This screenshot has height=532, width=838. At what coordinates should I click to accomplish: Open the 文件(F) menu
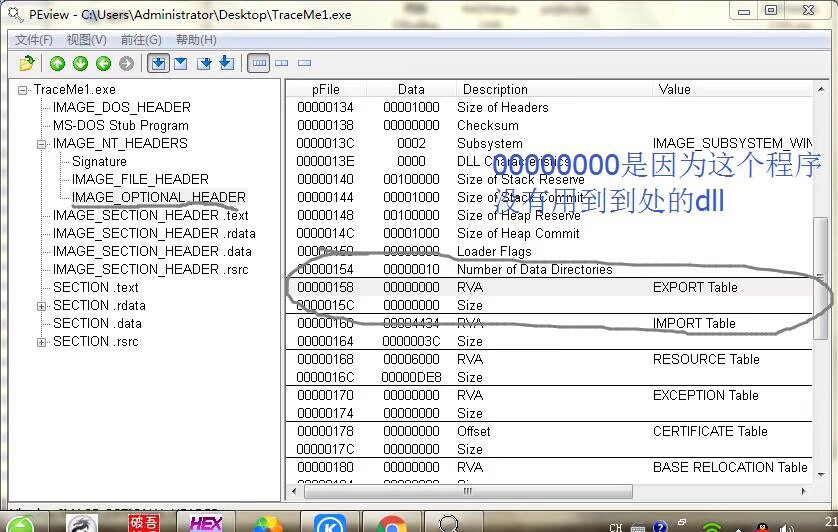pos(34,40)
